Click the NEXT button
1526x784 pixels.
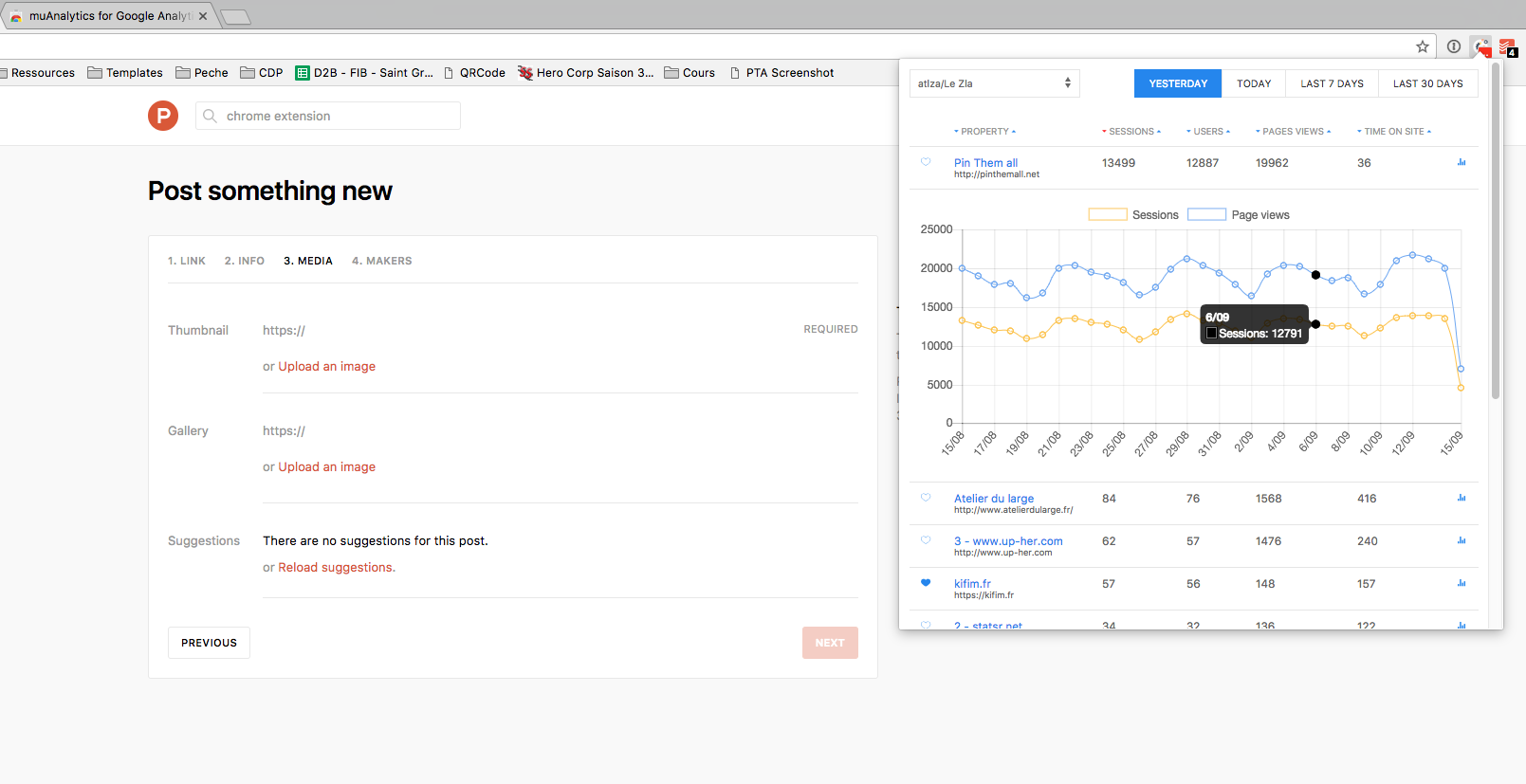click(830, 643)
